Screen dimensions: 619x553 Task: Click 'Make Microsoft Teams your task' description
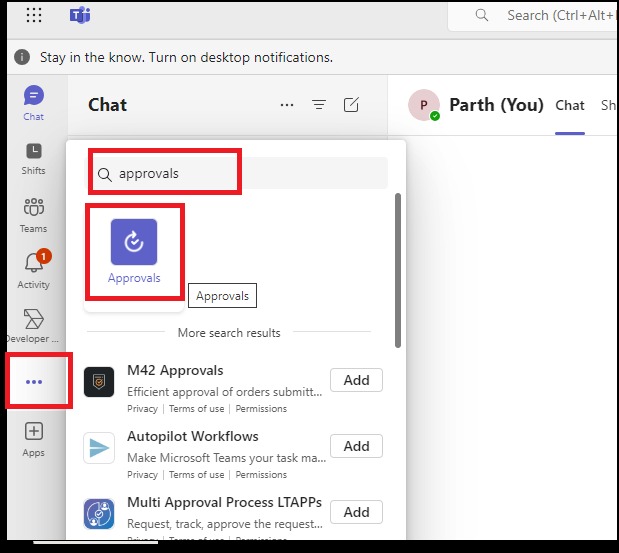tap(227, 458)
